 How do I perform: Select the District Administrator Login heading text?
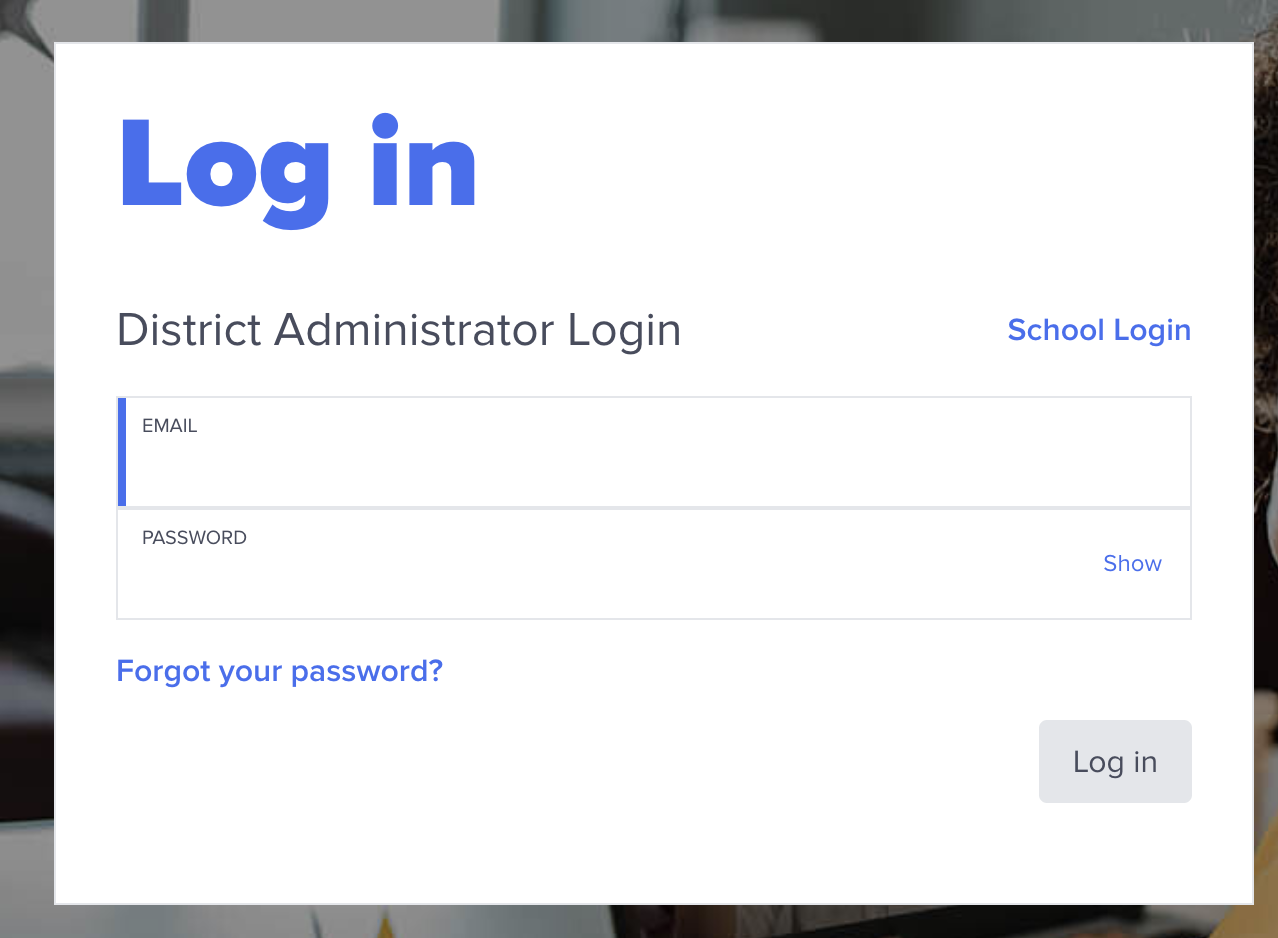(x=399, y=330)
